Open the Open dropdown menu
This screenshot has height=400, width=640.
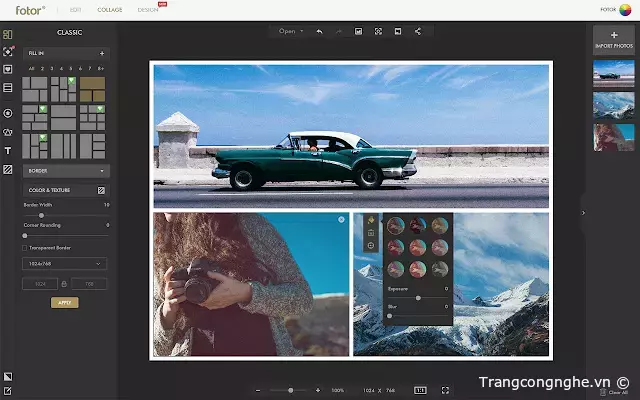291,31
